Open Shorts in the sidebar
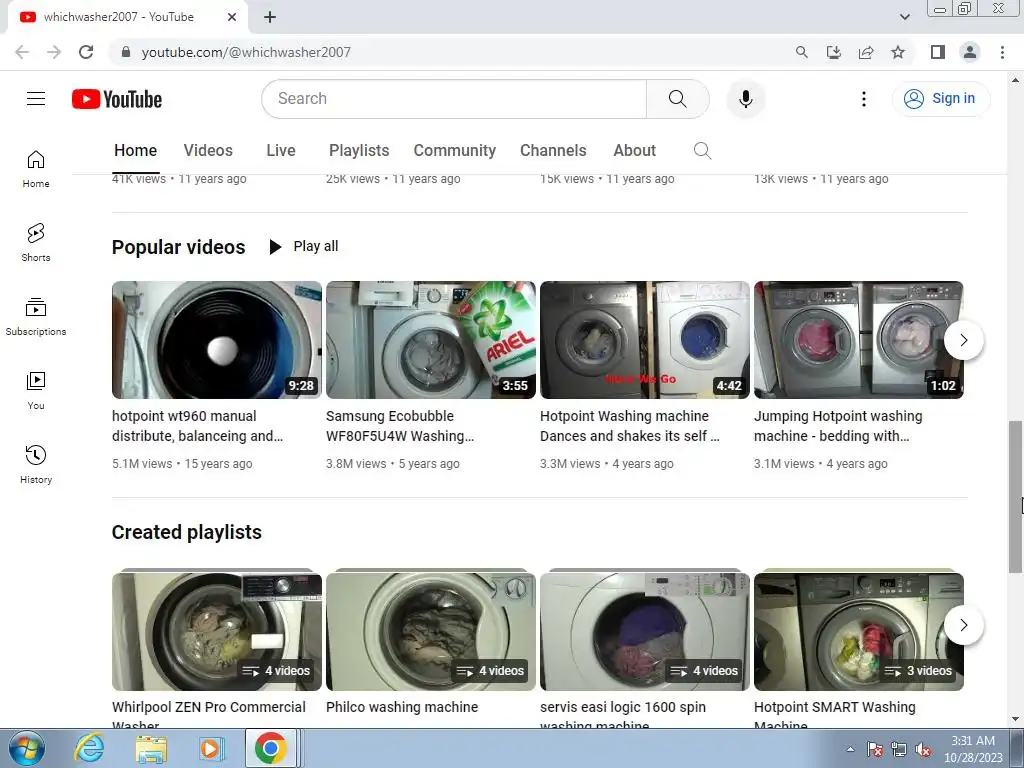Viewport: 1024px width, 768px height. click(36, 243)
